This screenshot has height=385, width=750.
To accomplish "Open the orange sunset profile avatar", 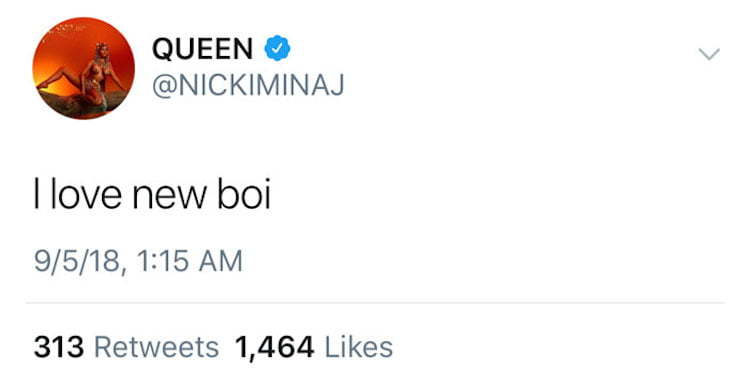I will [83, 68].
